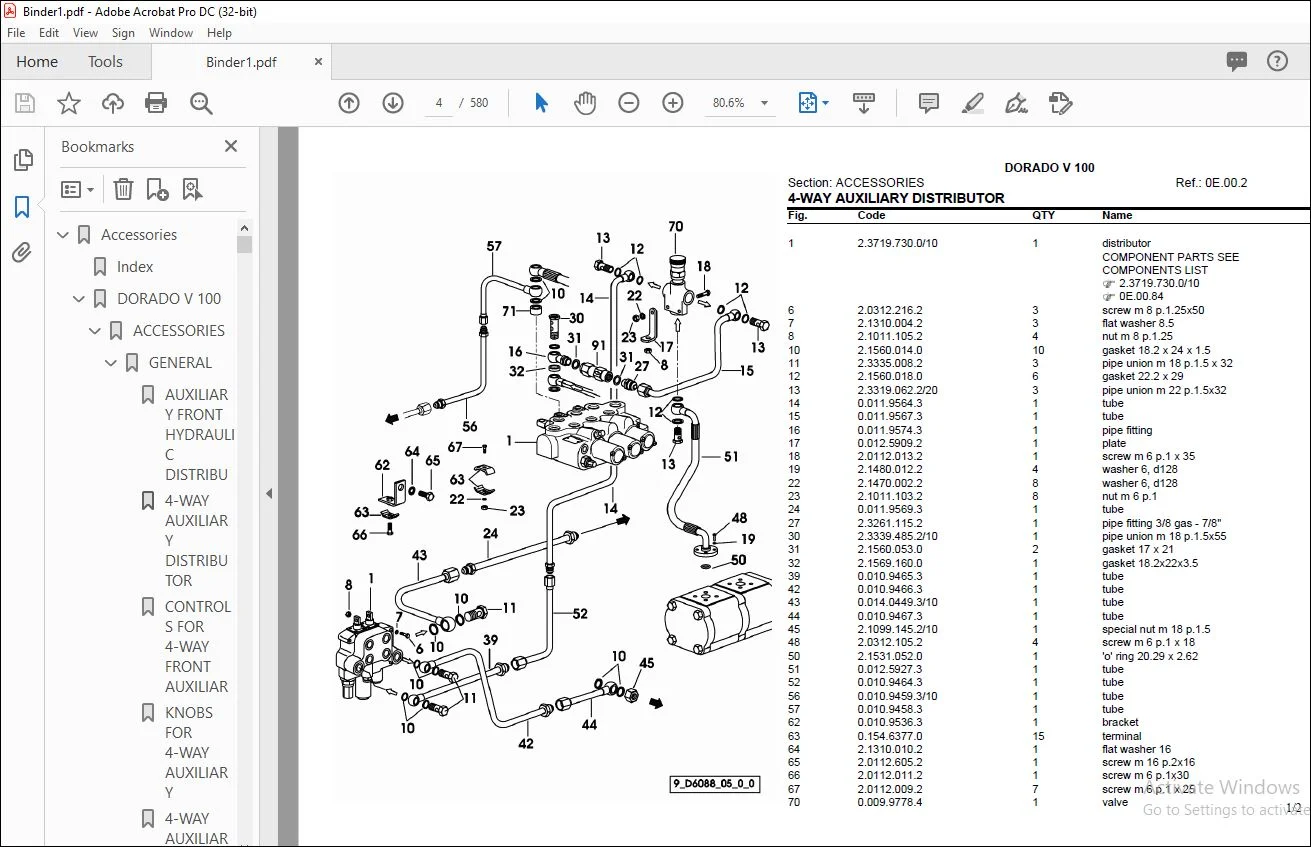Screen dimensions: 1311x847
Task: Find the current bookmark
Action: tap(193, 189)
